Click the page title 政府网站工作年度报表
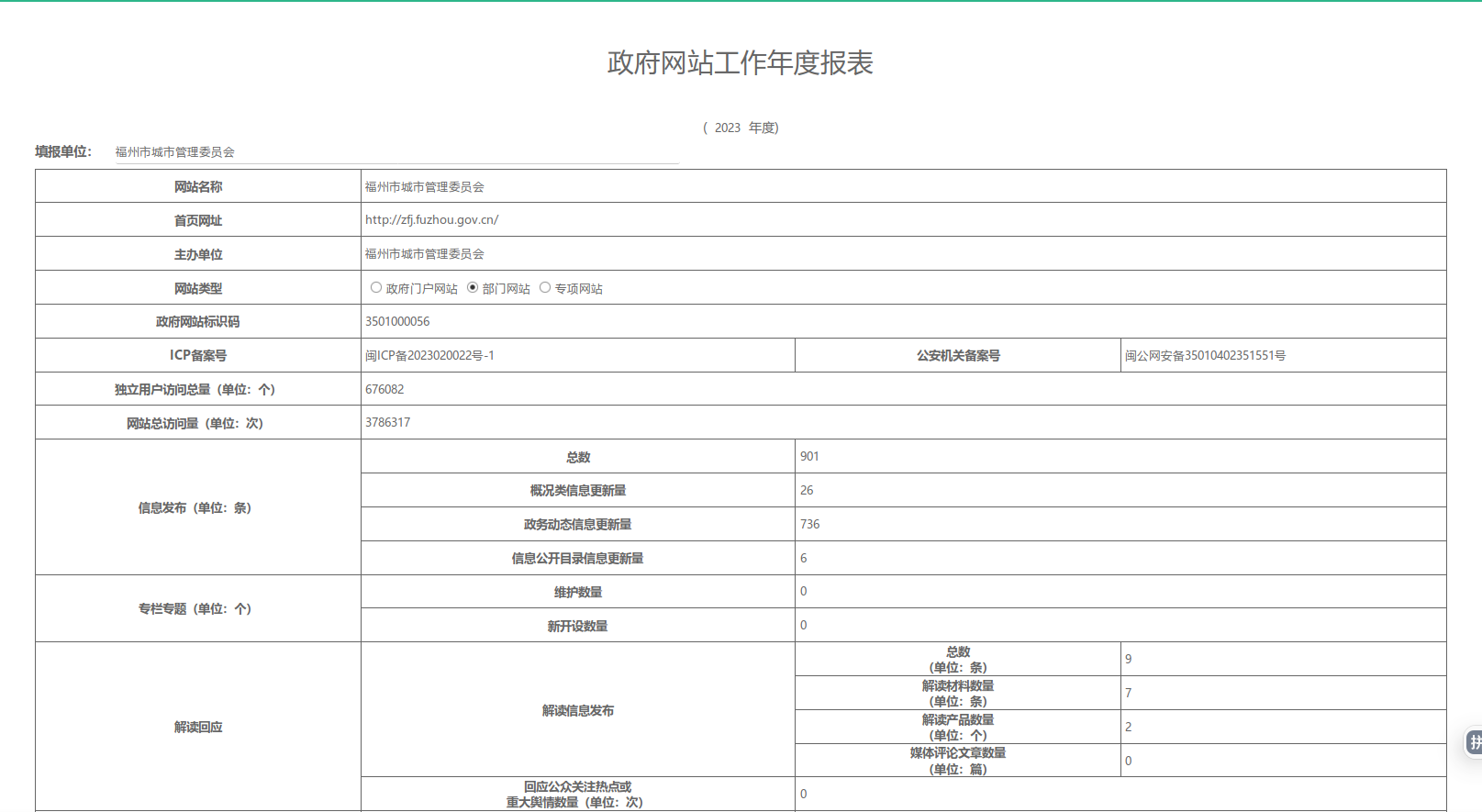 [x=740, y=62]
